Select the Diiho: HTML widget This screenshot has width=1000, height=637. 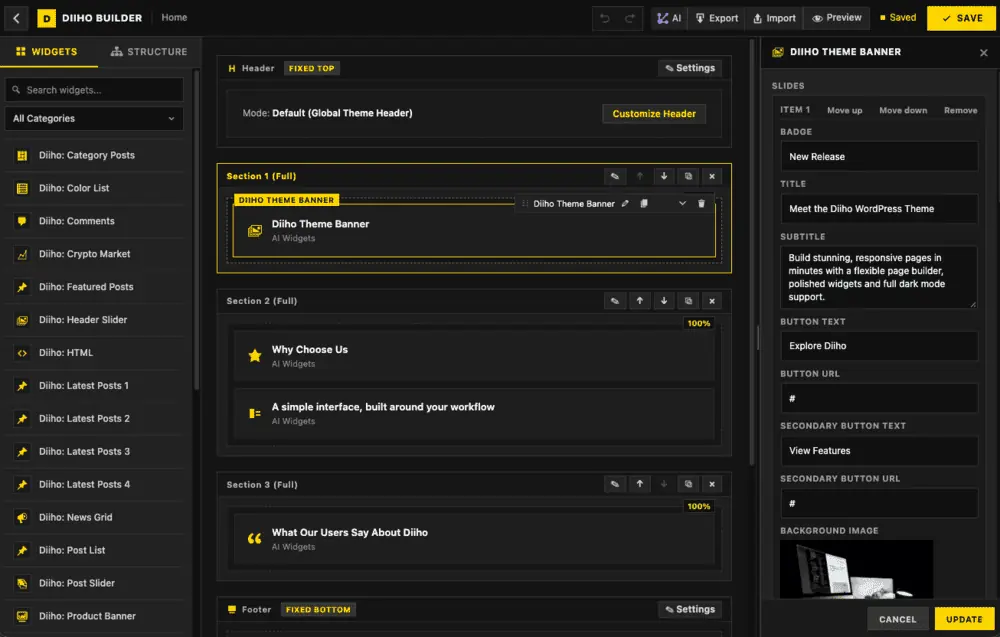(94, 353)
